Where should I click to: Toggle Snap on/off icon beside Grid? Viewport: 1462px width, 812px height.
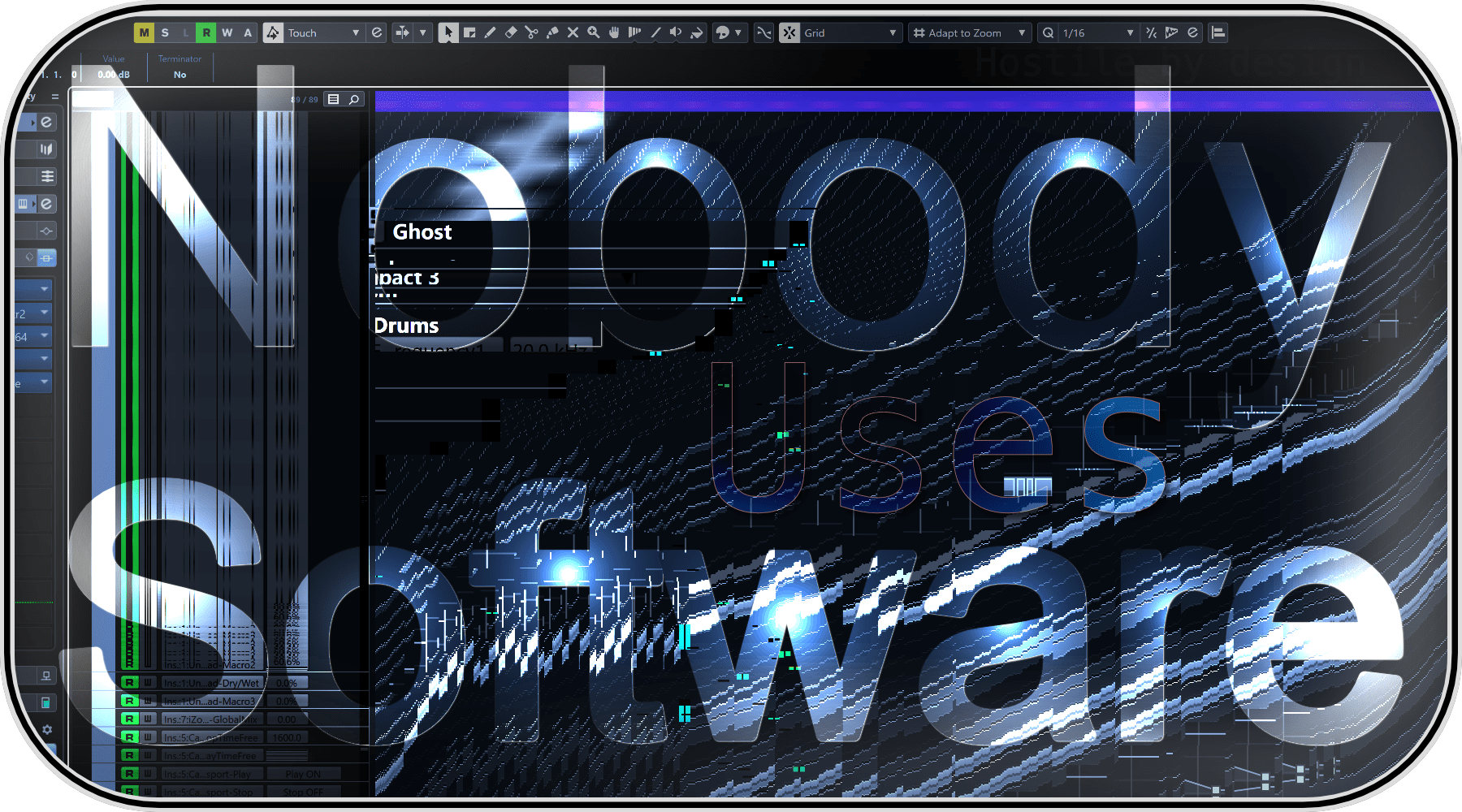[789, 32]
